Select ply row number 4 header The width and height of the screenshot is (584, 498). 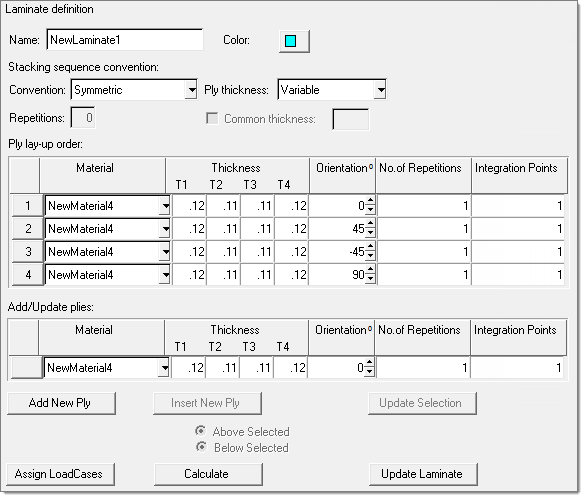(x=28, y=275)
